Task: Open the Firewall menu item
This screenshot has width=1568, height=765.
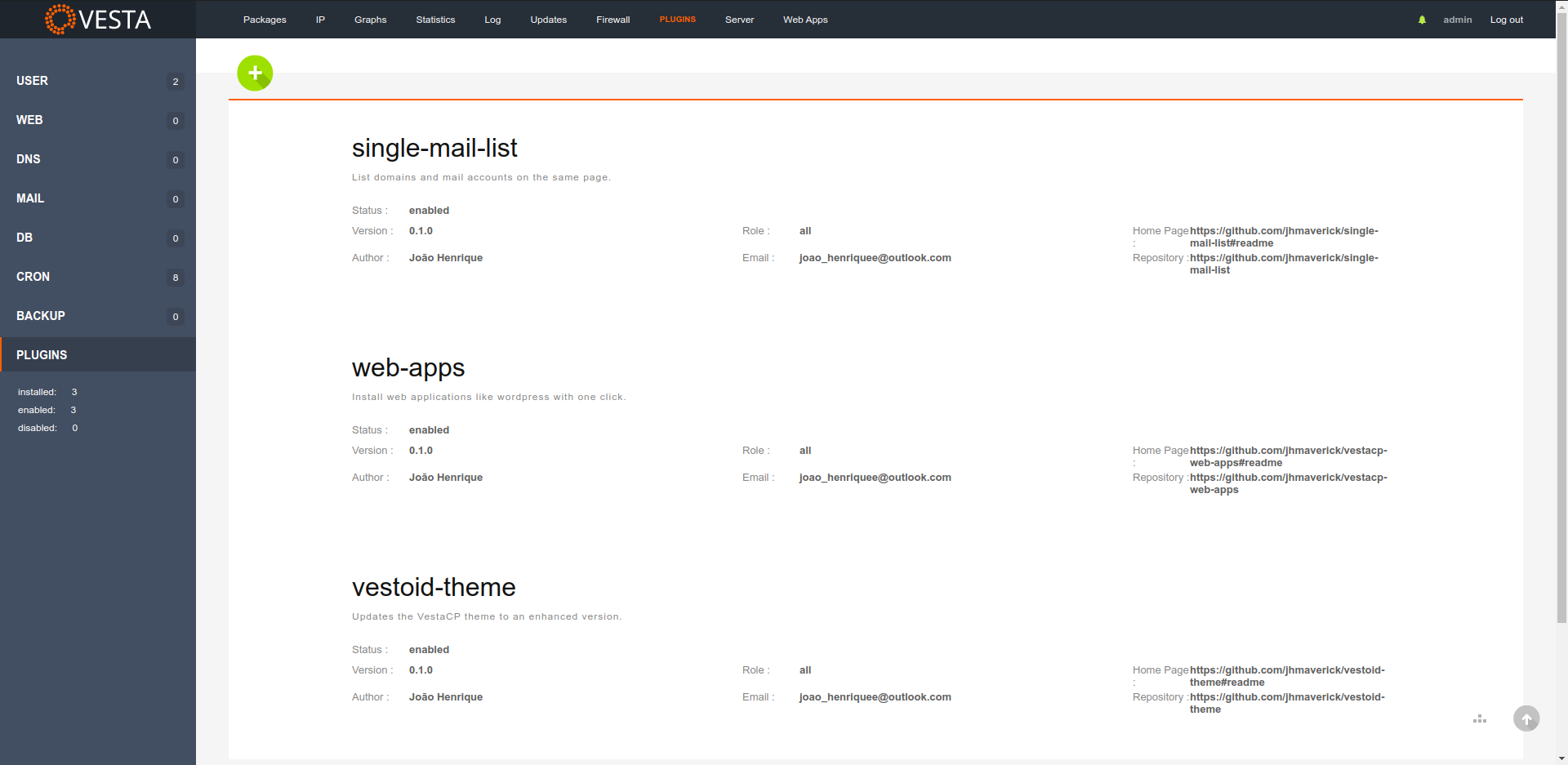Action: pos(612,20)
